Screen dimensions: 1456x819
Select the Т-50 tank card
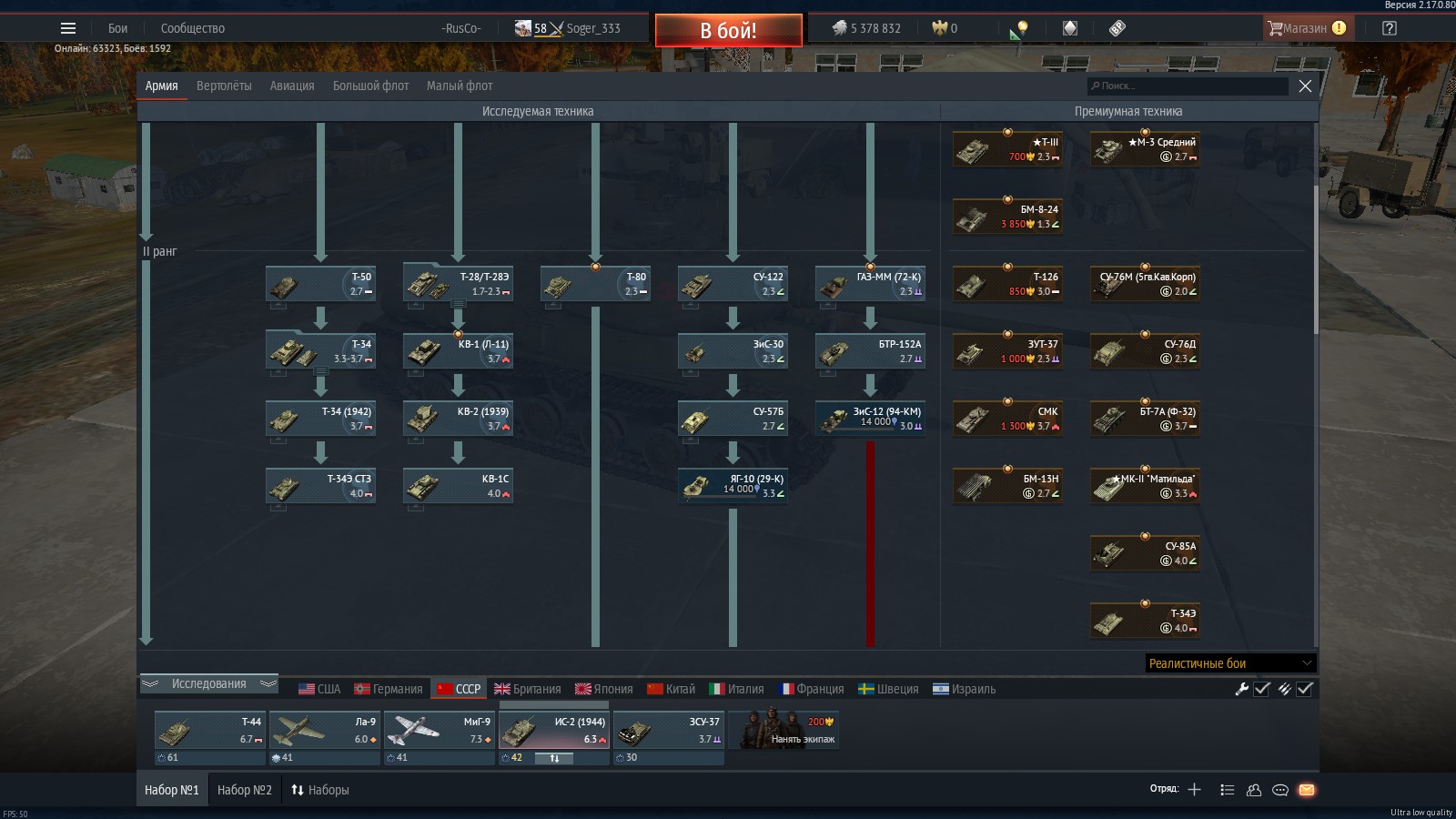tap(320, 284)
